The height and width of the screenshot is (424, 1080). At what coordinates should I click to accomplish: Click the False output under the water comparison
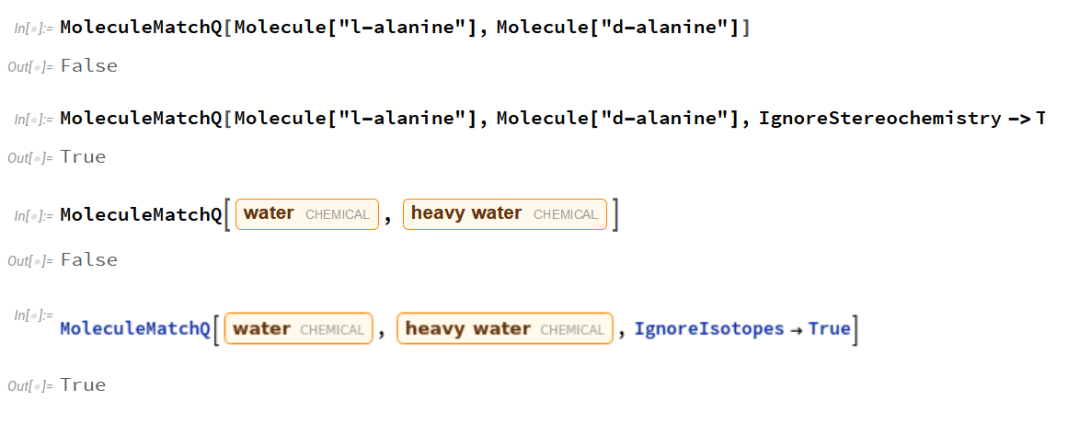pos(89,260)
